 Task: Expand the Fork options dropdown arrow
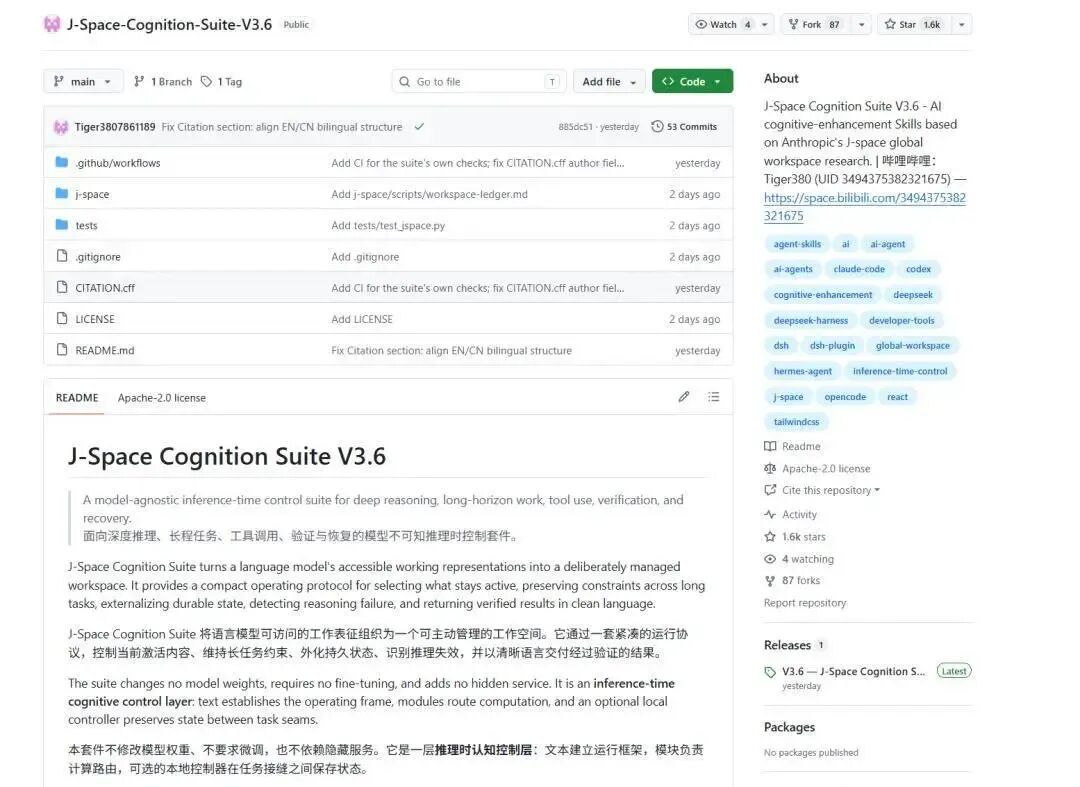861,24
